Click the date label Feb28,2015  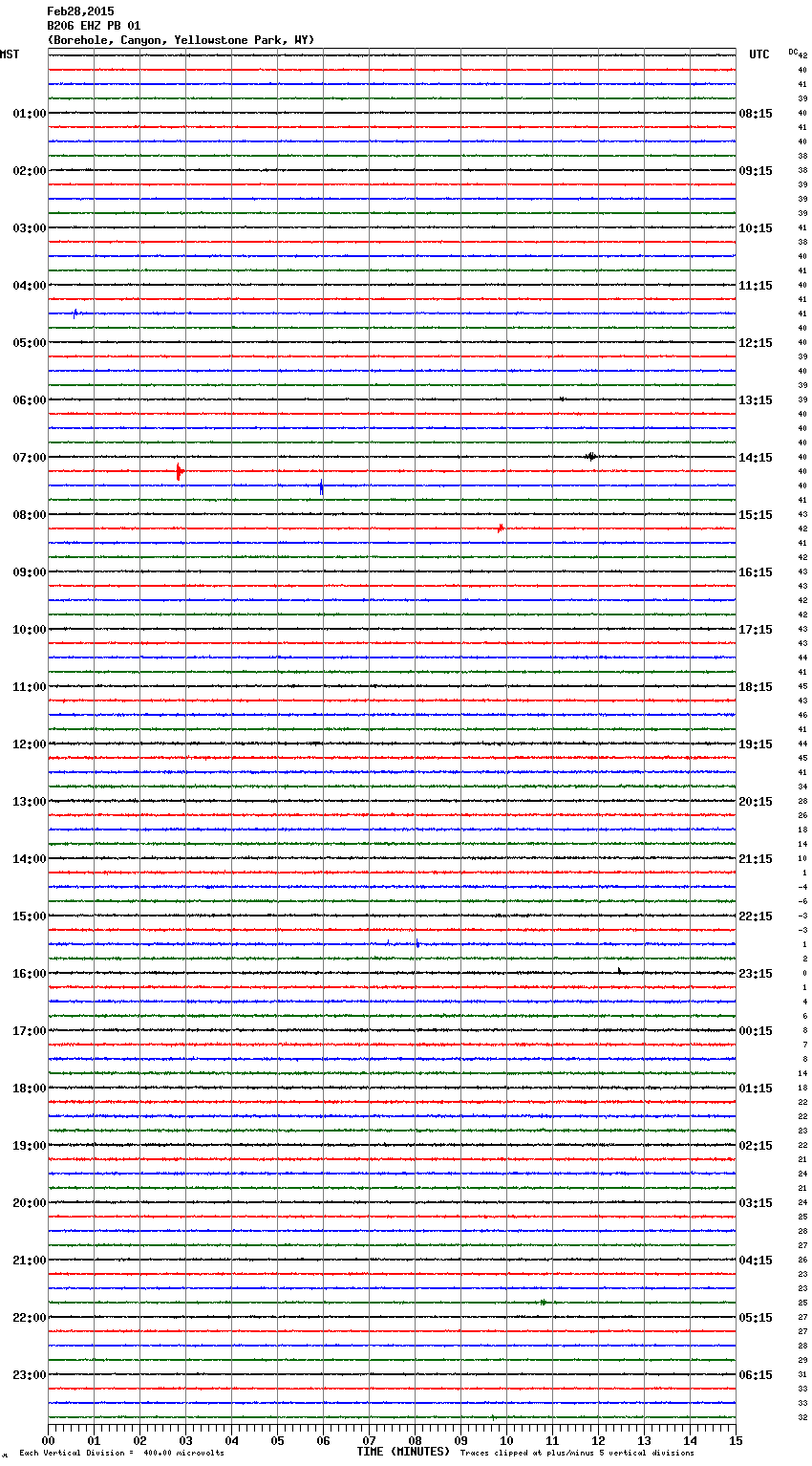[80, 11]
